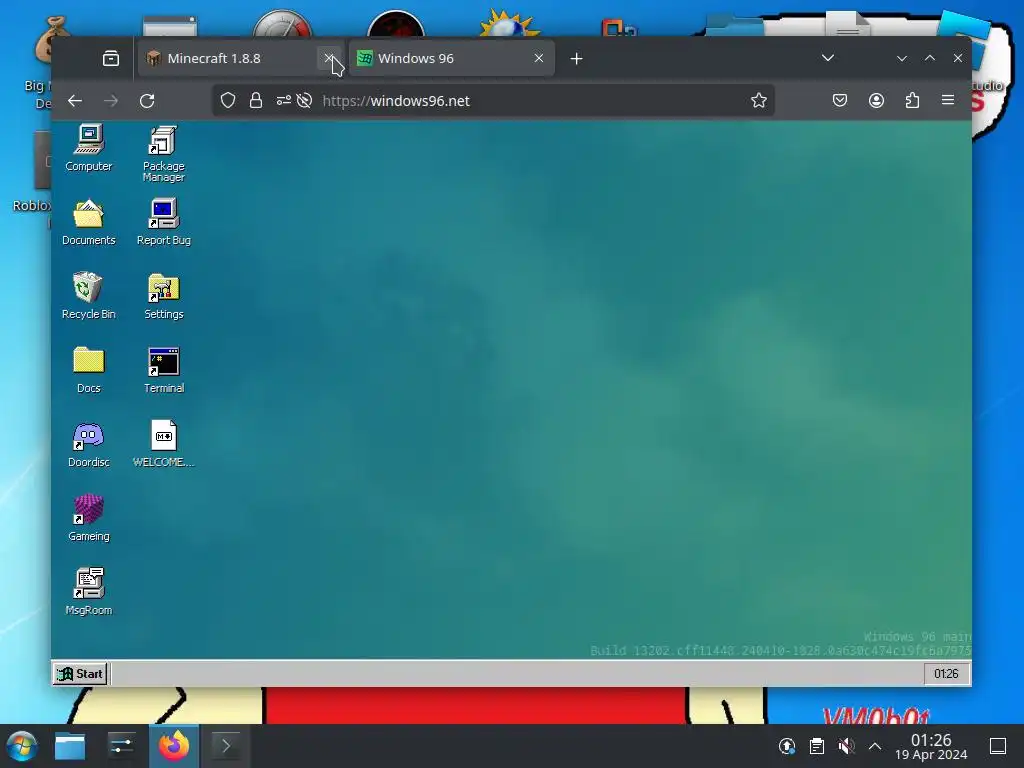Bookmark this page with the star
Screen dimensions: 1024x768
click(758, 101)
